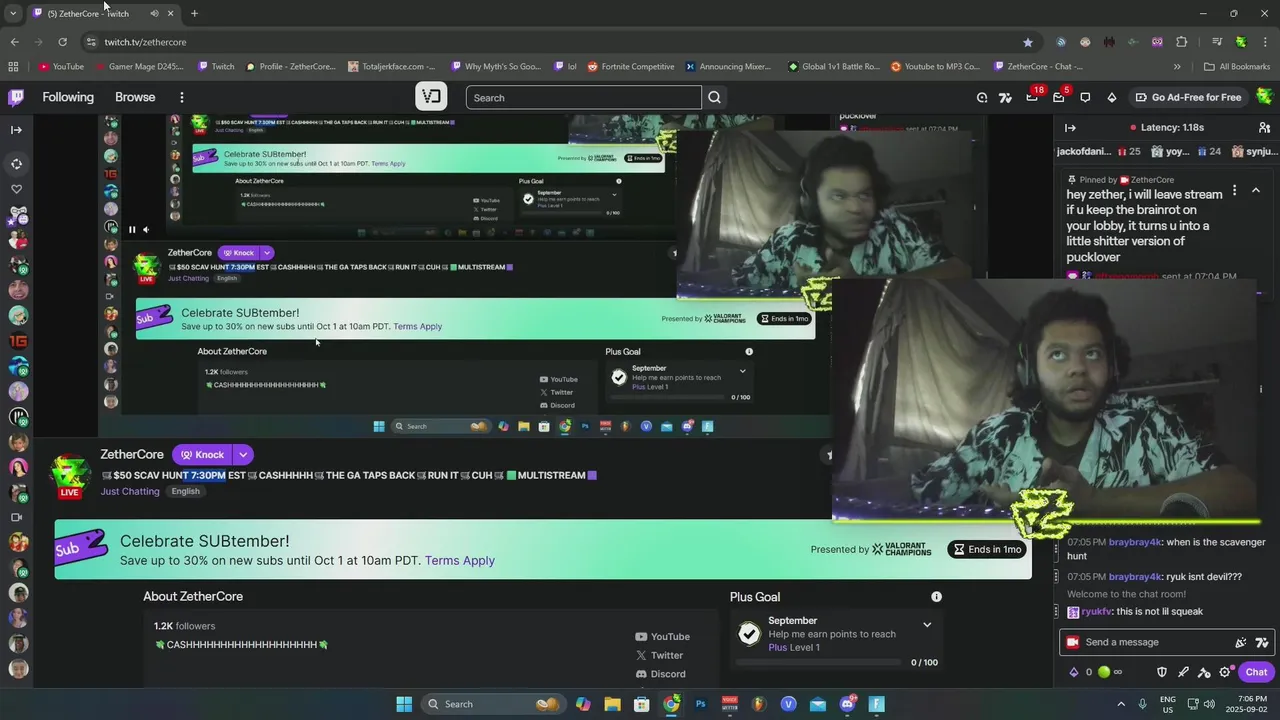Open the chat community users icon

[x=1264, y=128]
